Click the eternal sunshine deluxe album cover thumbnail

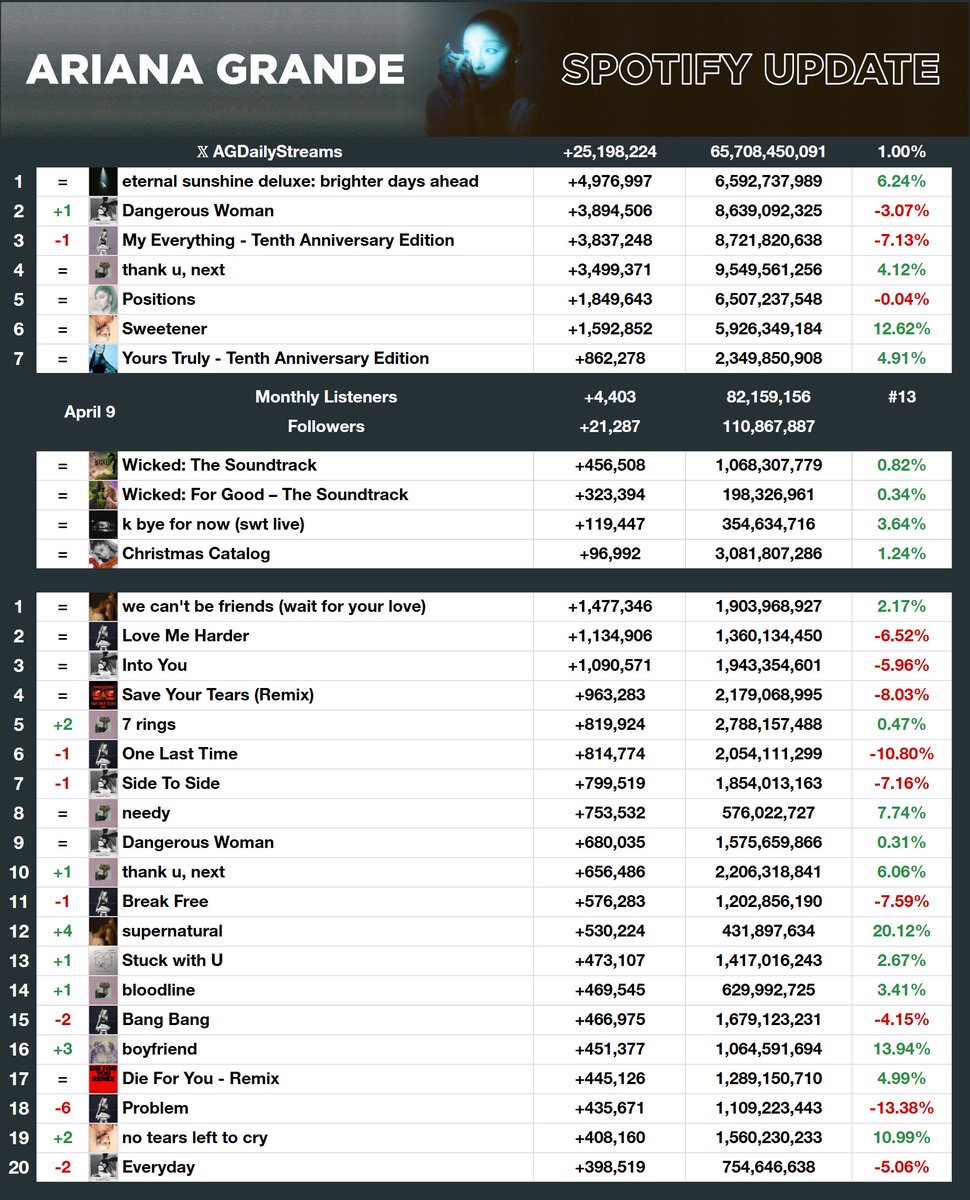[x=103, y=181]
